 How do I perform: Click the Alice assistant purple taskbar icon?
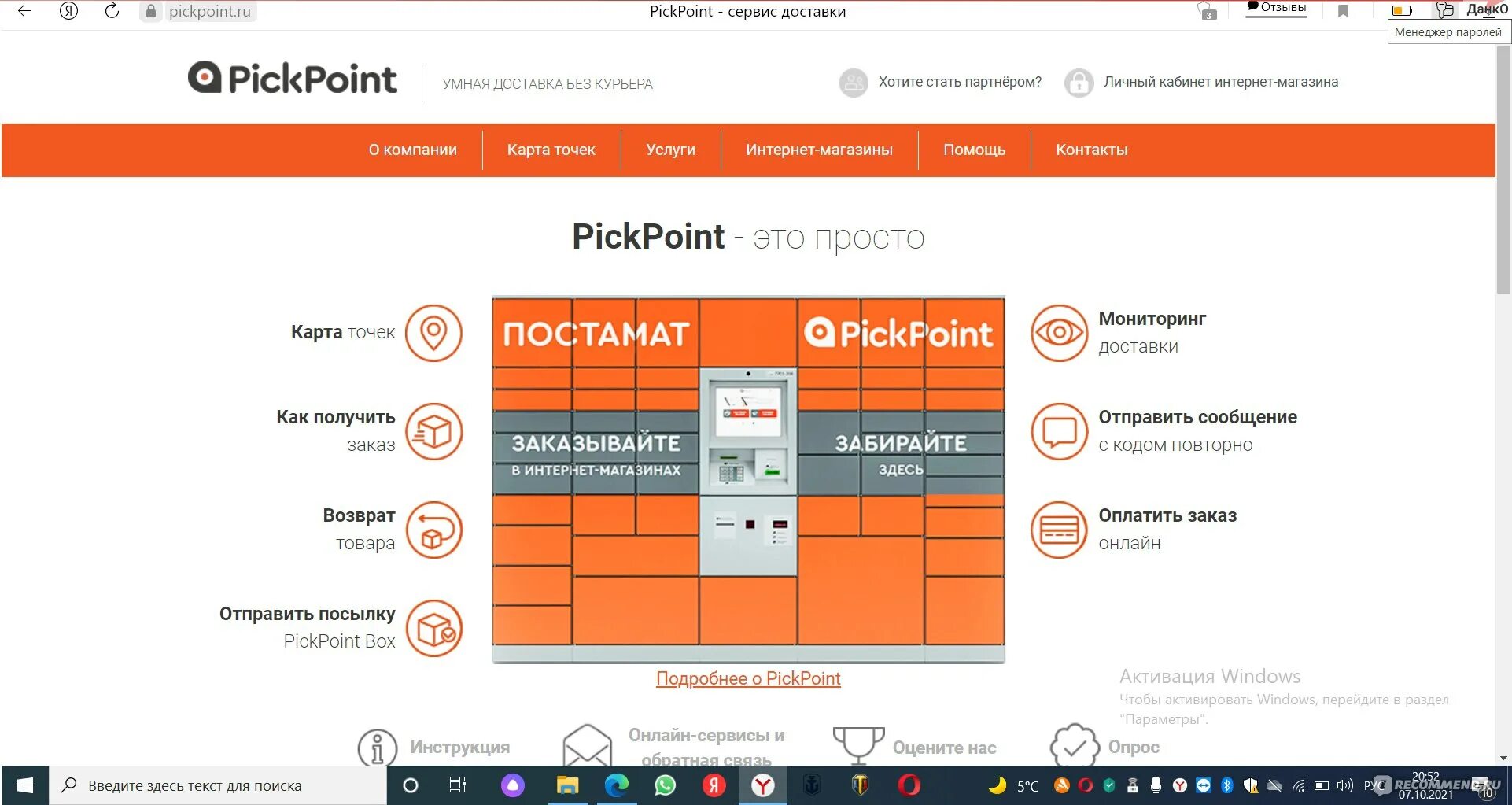(513, 785)
